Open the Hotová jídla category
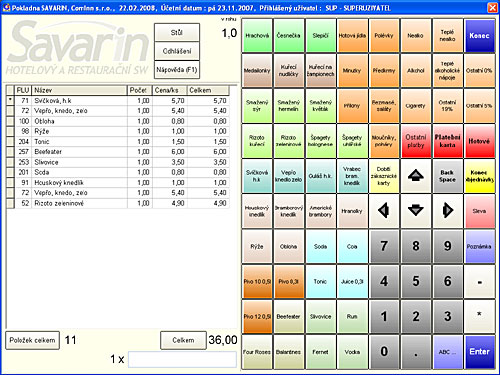This screenshot has height=375, width=500. pyautogui.click(x=352, y=35)
